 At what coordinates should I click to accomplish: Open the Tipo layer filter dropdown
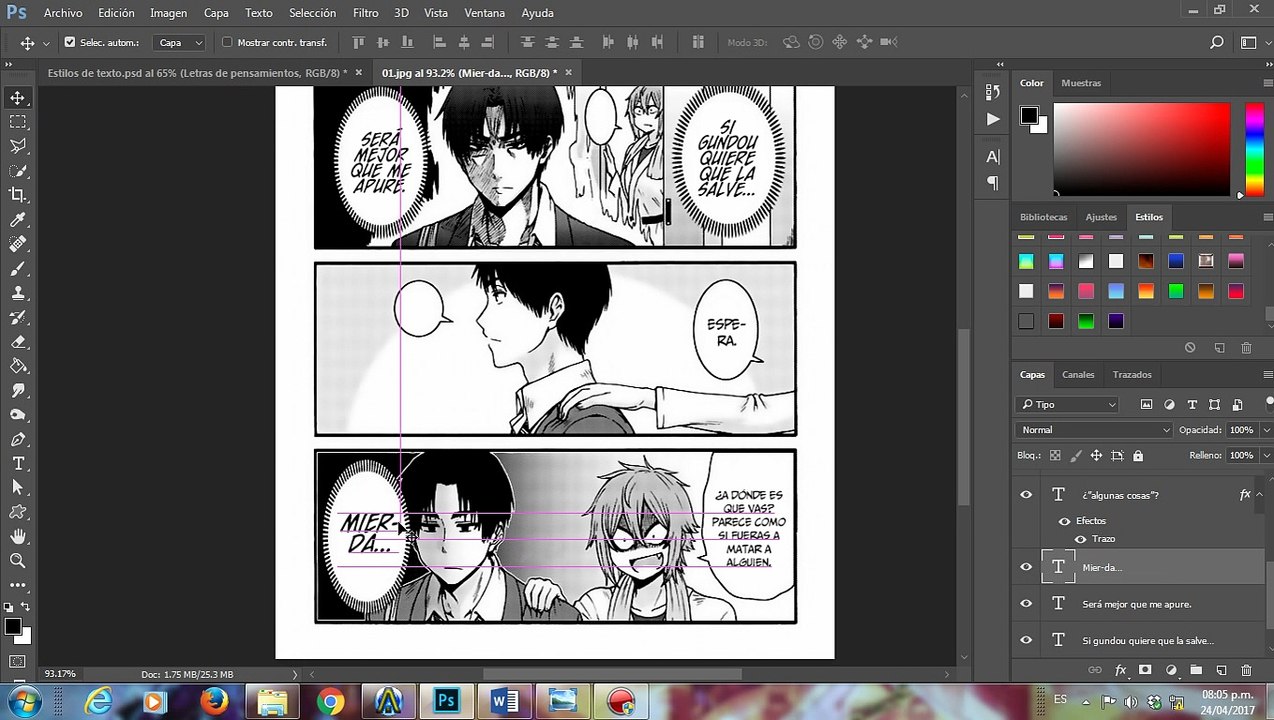(1068, 405)
